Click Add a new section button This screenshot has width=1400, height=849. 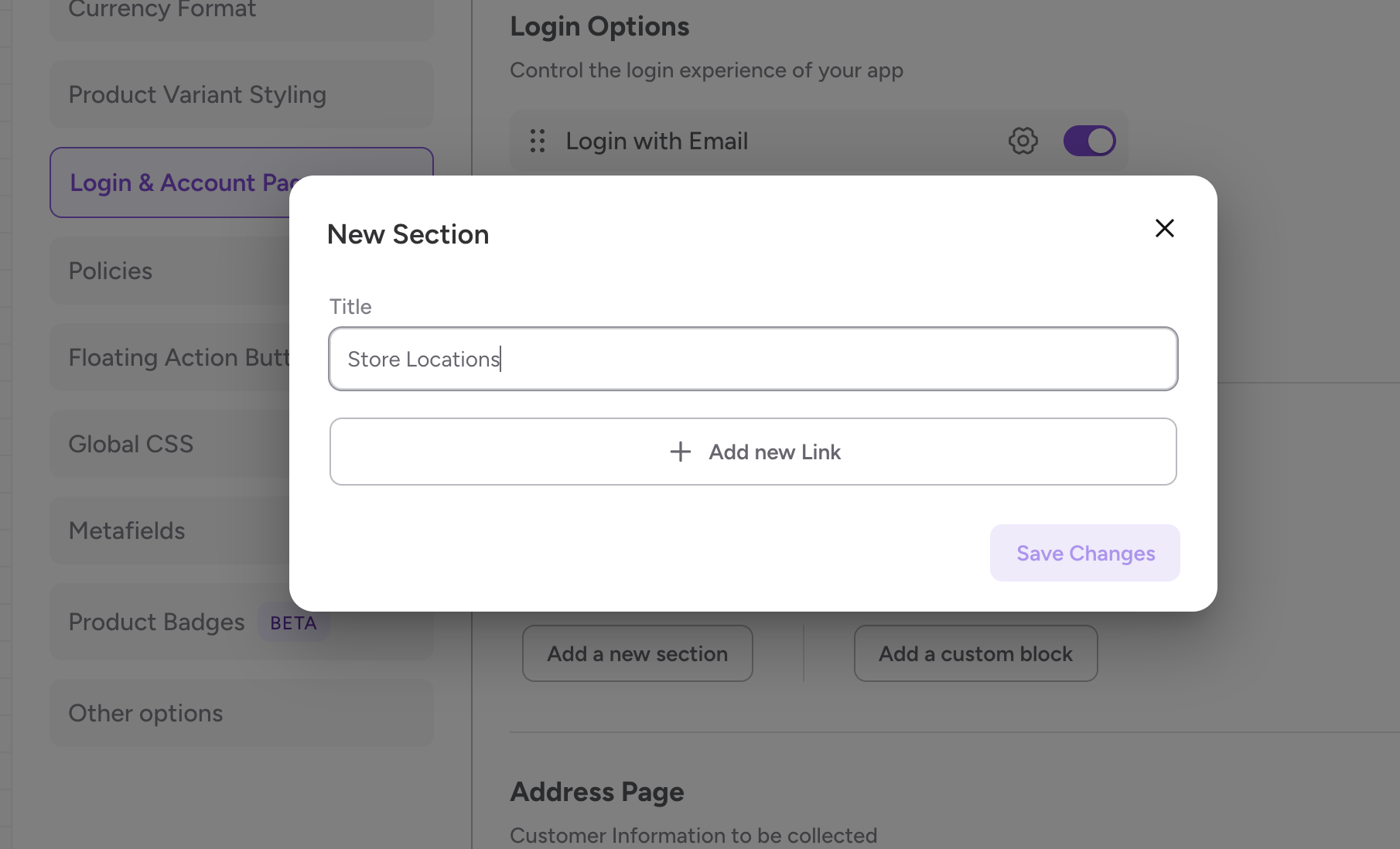coord(637,654)
